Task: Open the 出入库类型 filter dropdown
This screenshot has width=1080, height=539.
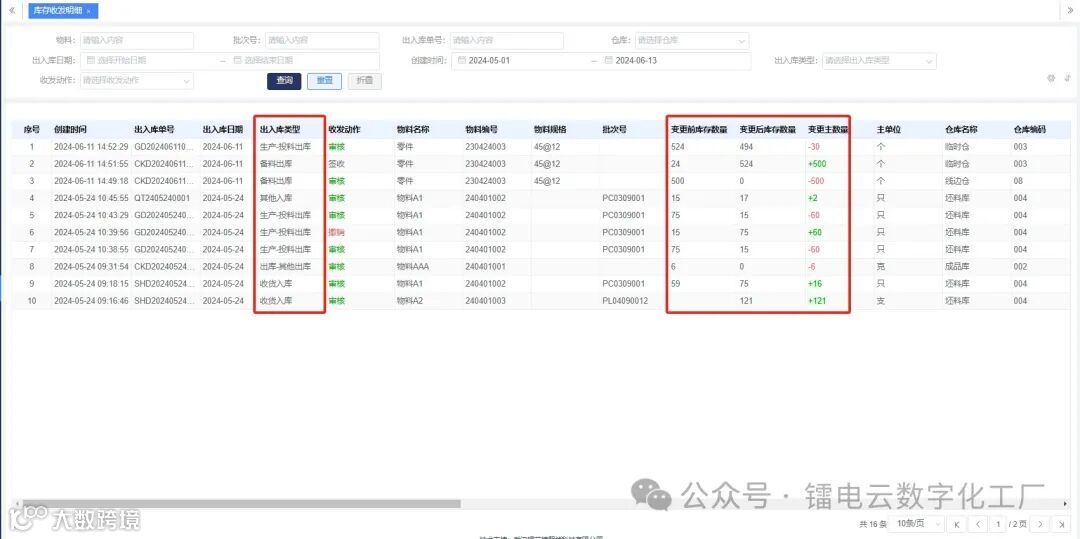Action: pyautogui.click(x=878, y=61)
